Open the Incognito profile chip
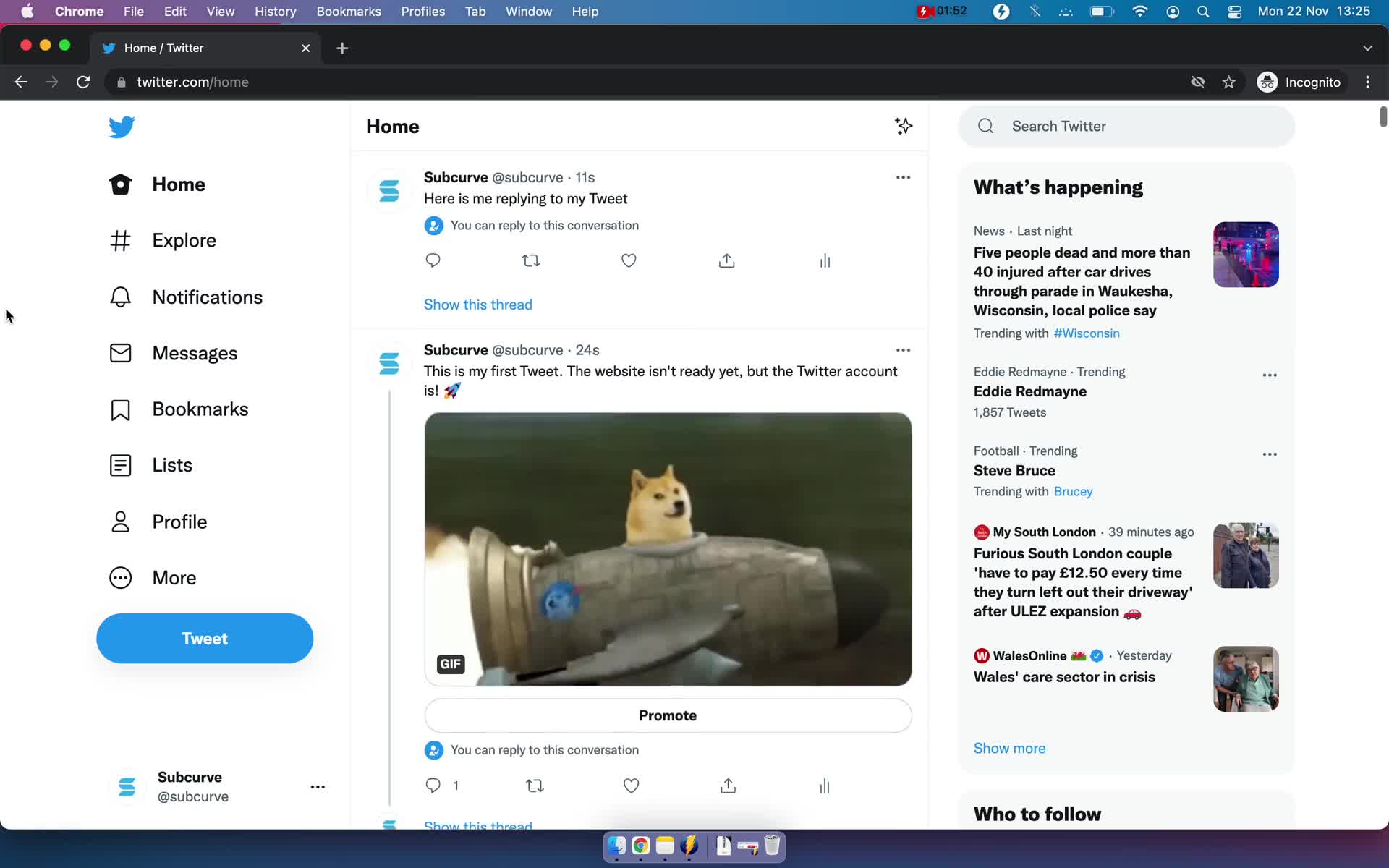Image resolution: width=1389 pixels, height=868 pixels. [1299, 82]
